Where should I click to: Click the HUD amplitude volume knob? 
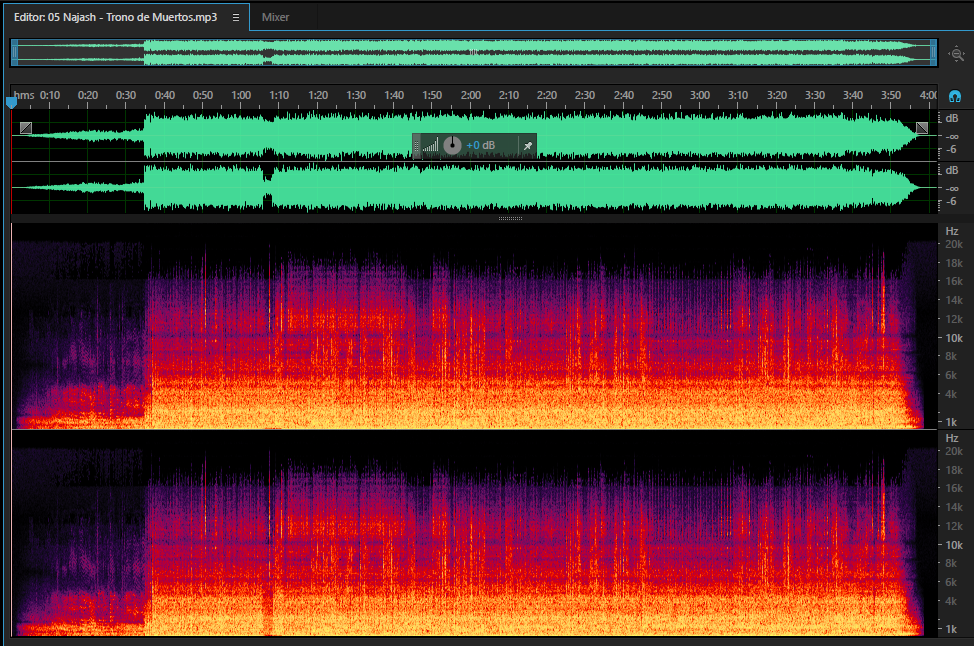coord(452,145)
